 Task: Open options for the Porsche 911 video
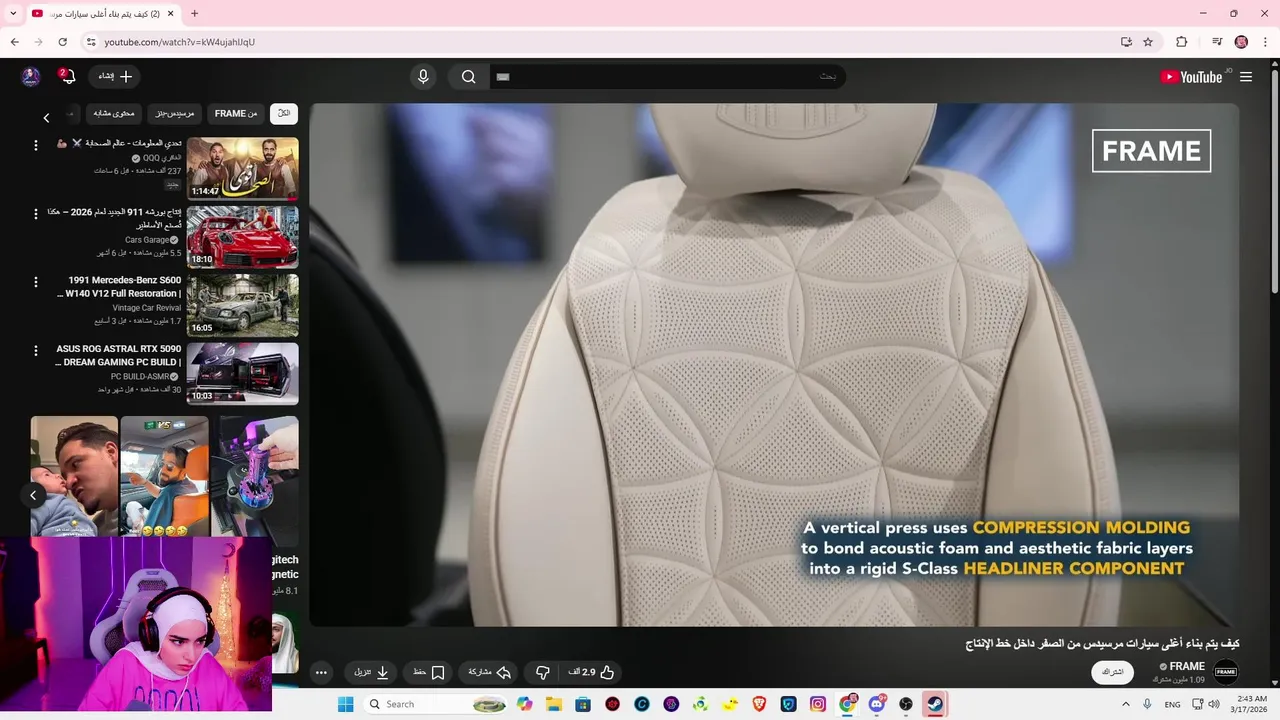pyautogui.click(x=36, y=214)
